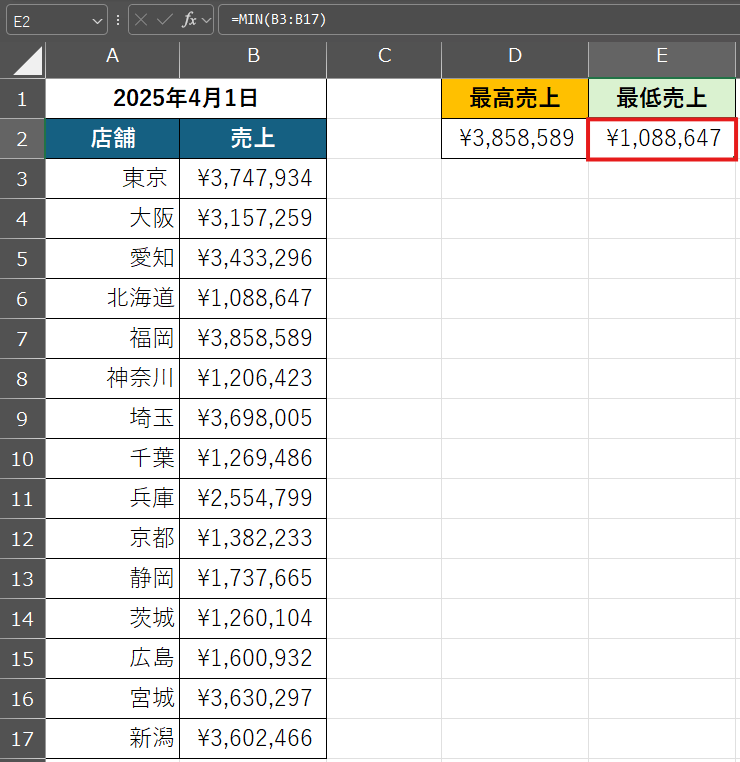The width and height of the screenshot is (740, 762).
Task: Select row 2 header
Action: click(22, 139)
